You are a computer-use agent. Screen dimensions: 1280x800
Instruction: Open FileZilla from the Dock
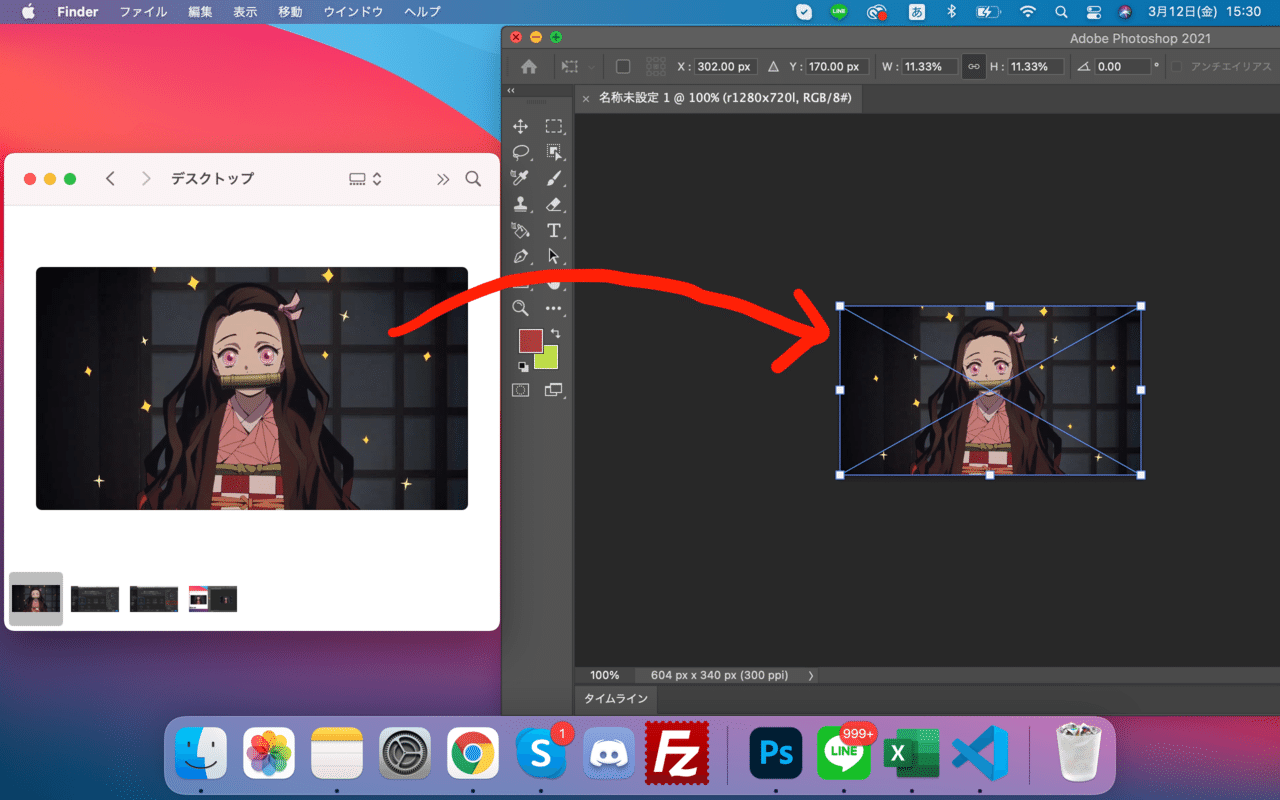pyautogui.click(x=677, y=753)
